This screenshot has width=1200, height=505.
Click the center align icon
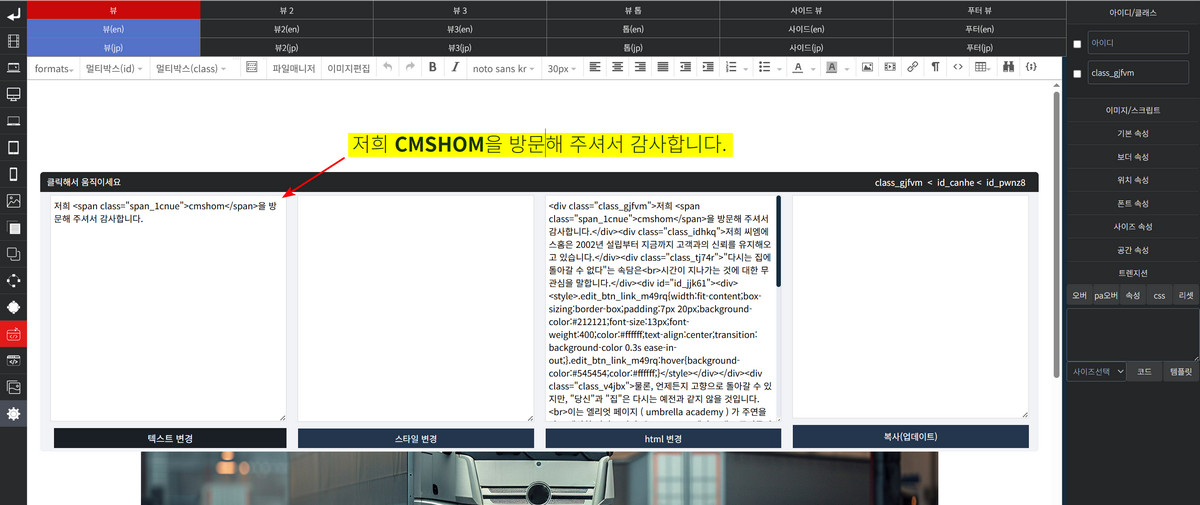(617, 68)
